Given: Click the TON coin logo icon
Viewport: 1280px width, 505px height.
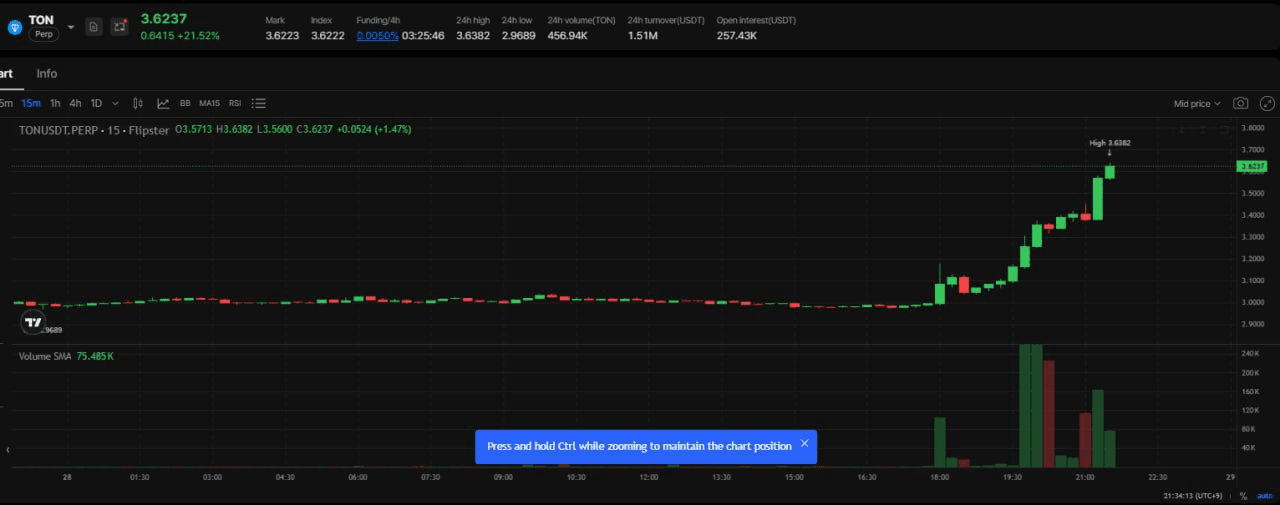Looking at the screenshot, I should pyautogui.click(x=14, y=27).
